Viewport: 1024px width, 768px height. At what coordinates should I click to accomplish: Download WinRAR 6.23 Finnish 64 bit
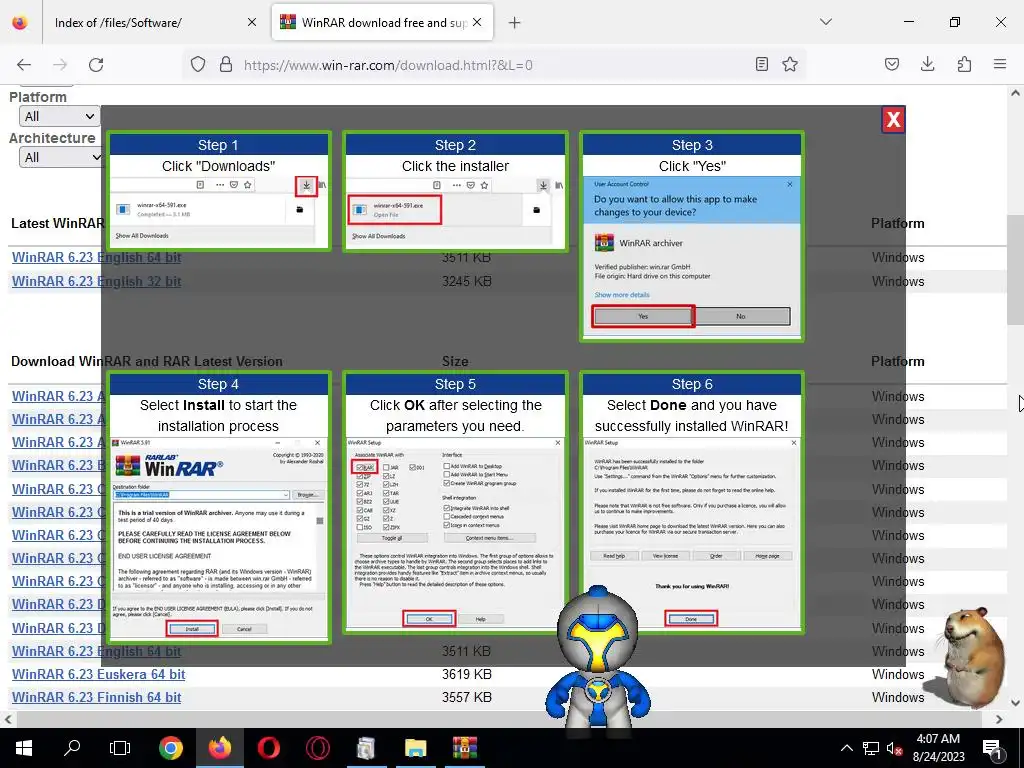[x=97, y=697]
